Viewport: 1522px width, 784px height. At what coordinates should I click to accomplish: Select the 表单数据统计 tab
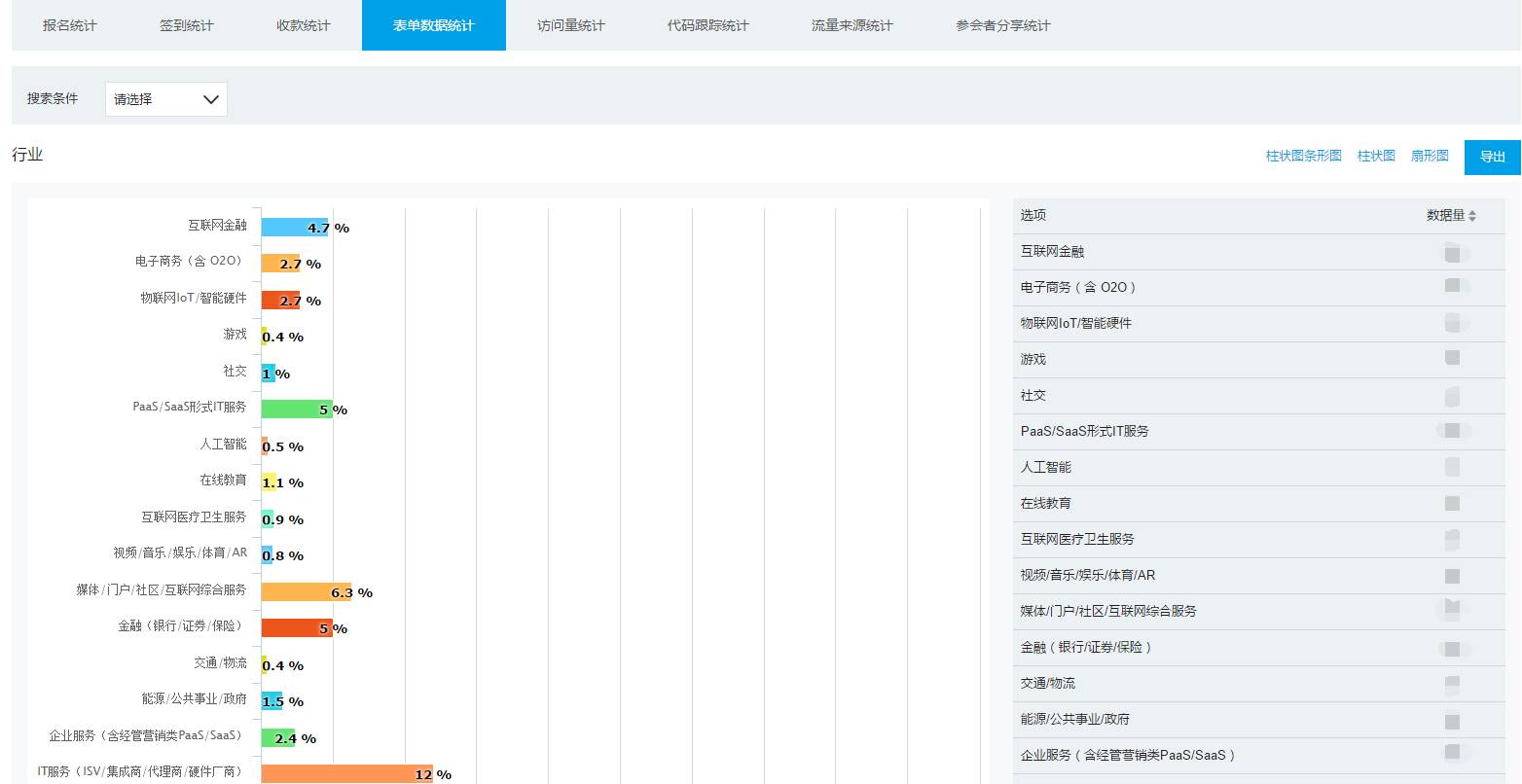pyautogui.click(x=434, y=25)
